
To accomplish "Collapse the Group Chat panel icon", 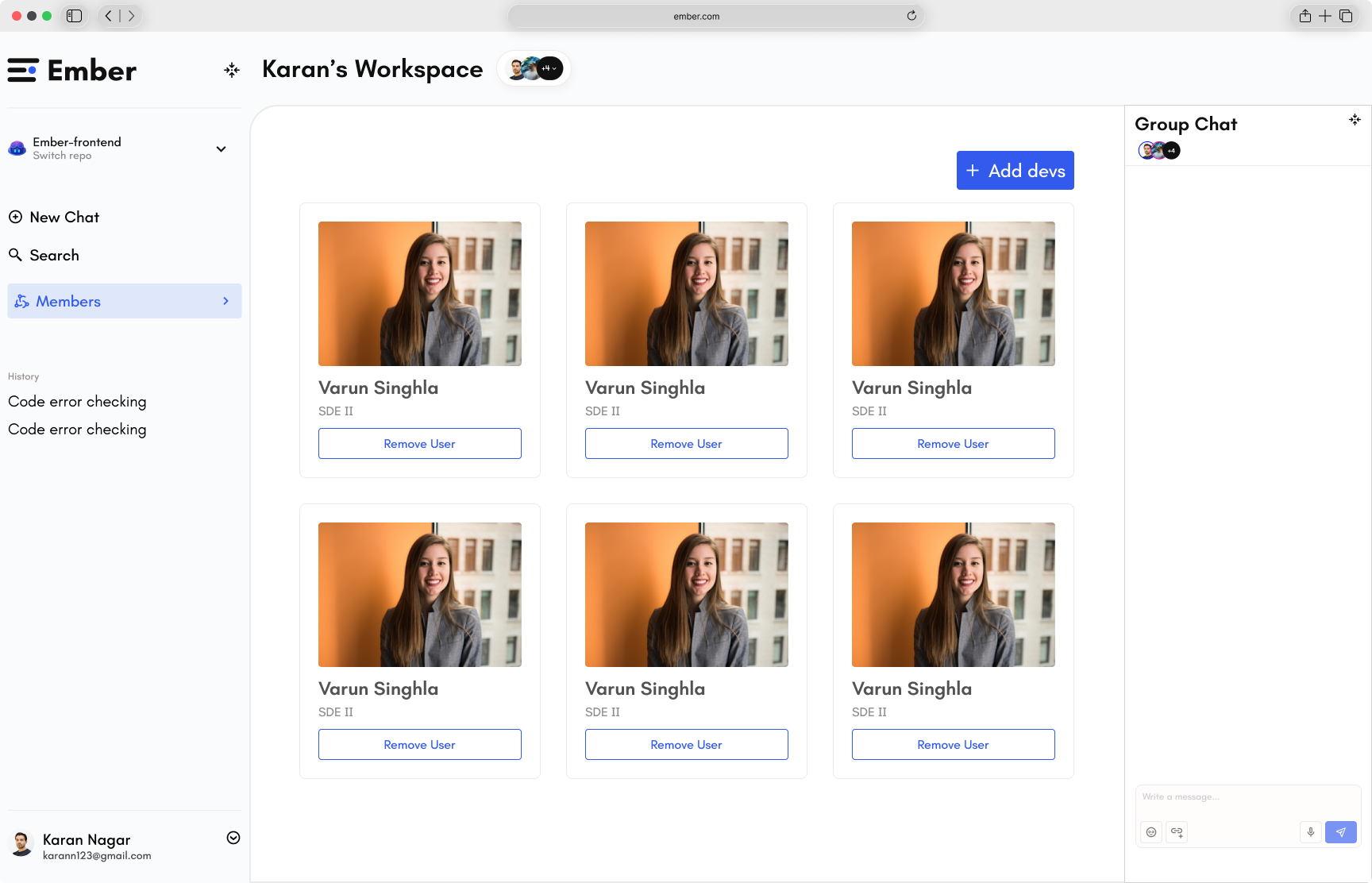I will (1355, 120).
